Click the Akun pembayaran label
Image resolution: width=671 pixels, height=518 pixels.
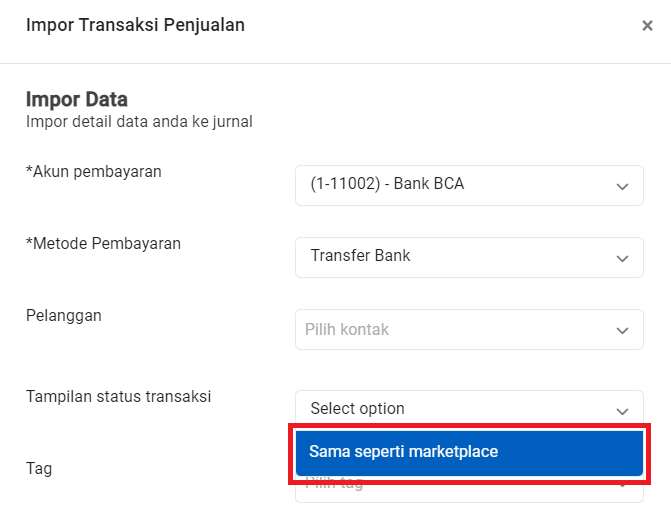(x=93, y=171)
